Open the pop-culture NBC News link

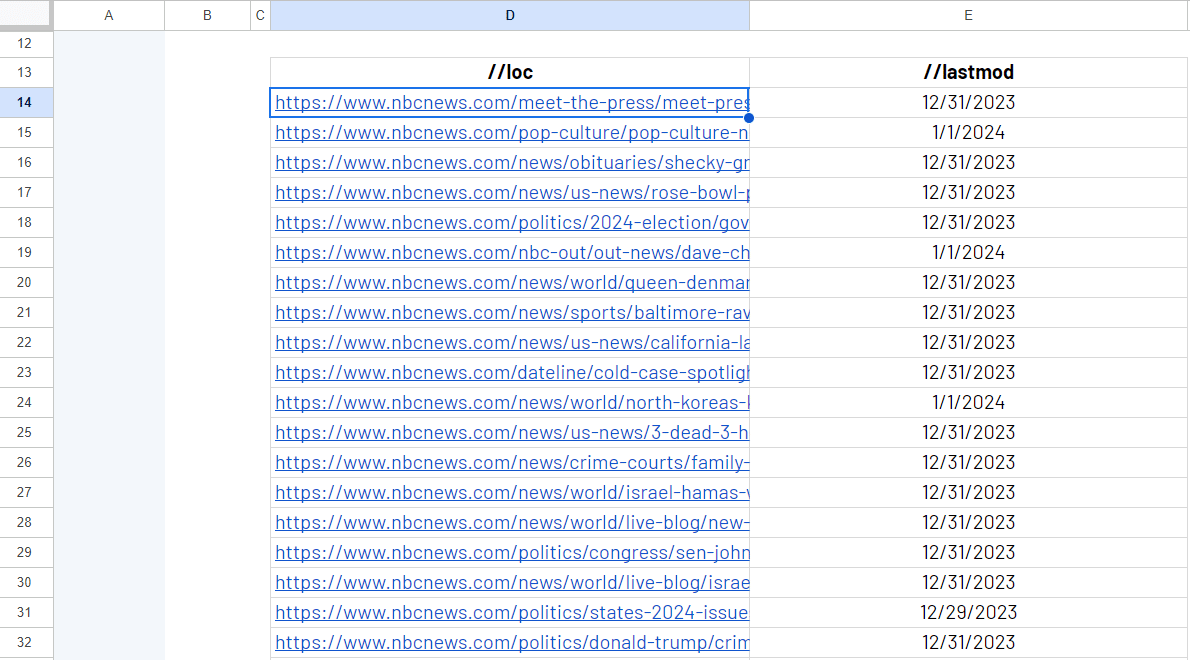(x=511, y=133)
